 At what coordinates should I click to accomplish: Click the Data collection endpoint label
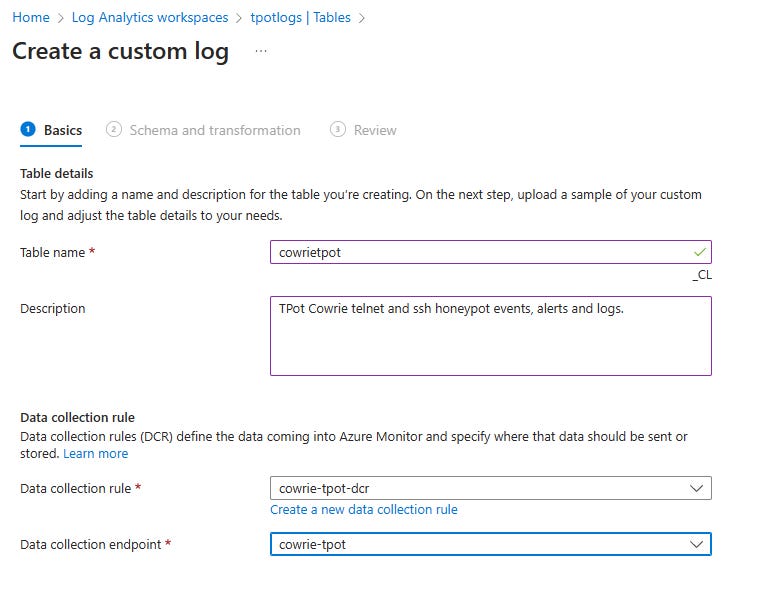pos(91,544)
